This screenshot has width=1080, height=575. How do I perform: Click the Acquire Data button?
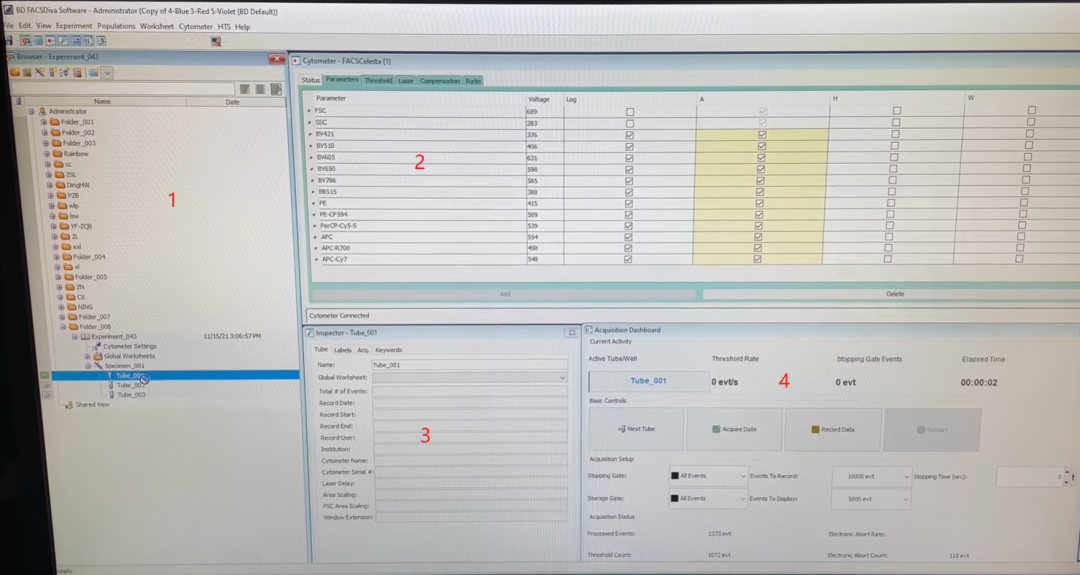coord(734,429)
